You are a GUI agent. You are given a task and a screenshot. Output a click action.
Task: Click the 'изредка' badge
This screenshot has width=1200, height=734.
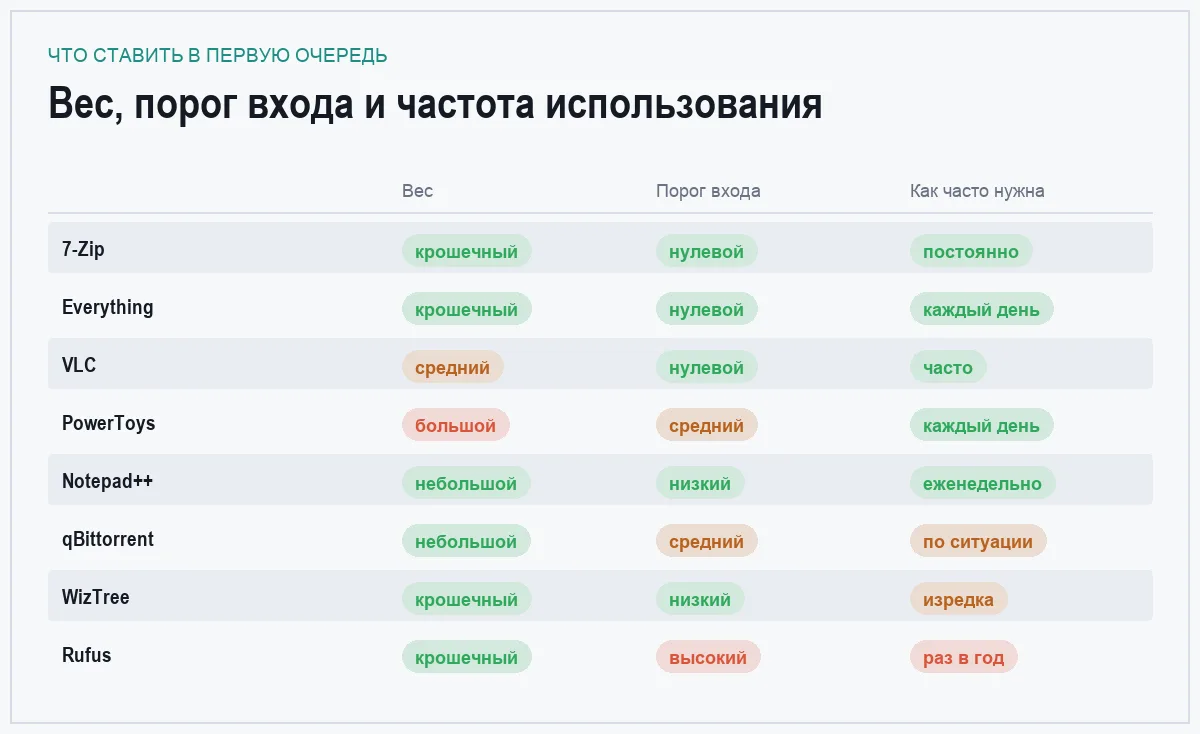pos(959,599)
